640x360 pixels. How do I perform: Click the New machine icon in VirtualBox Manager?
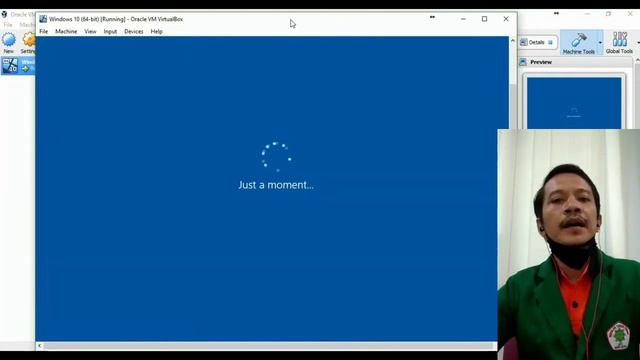(x=9, y=40)
